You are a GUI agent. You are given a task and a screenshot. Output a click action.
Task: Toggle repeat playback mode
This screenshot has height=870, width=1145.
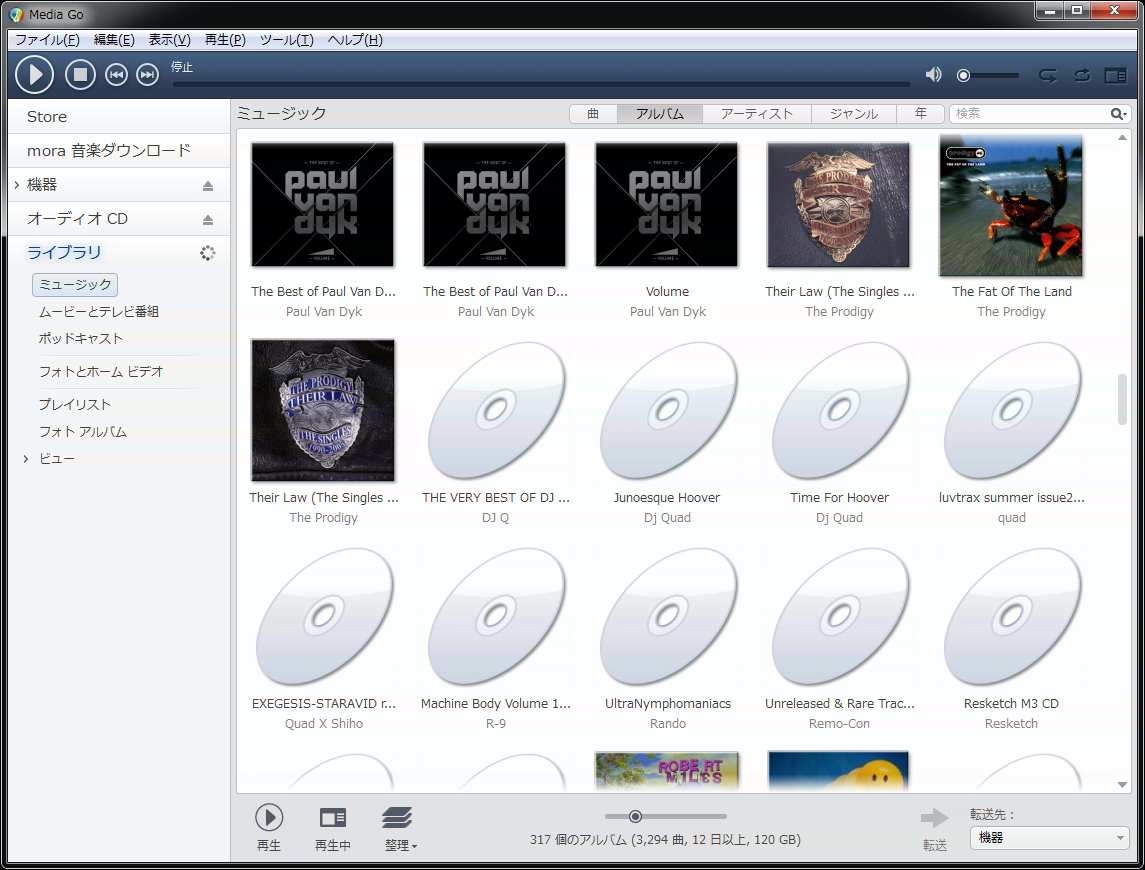tap(1048, 75)
